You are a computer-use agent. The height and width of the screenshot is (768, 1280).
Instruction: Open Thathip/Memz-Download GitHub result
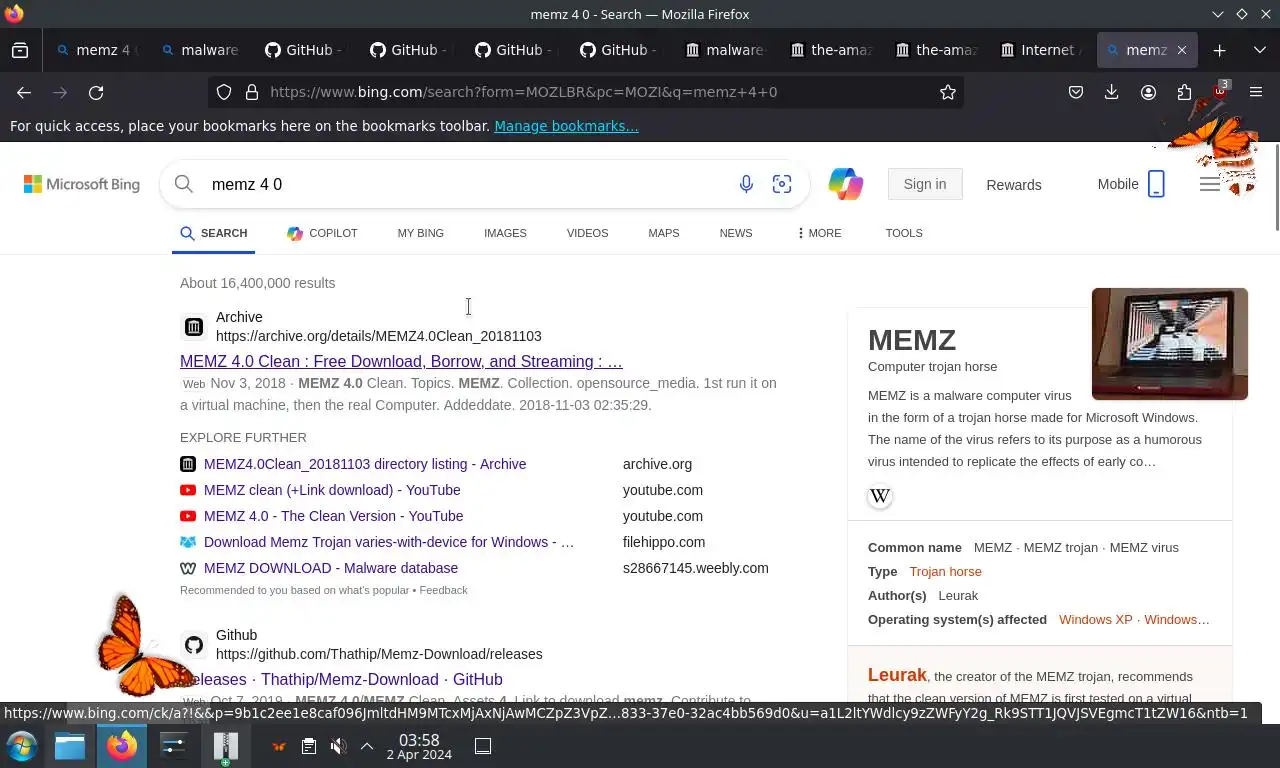[x=341, y=679]
